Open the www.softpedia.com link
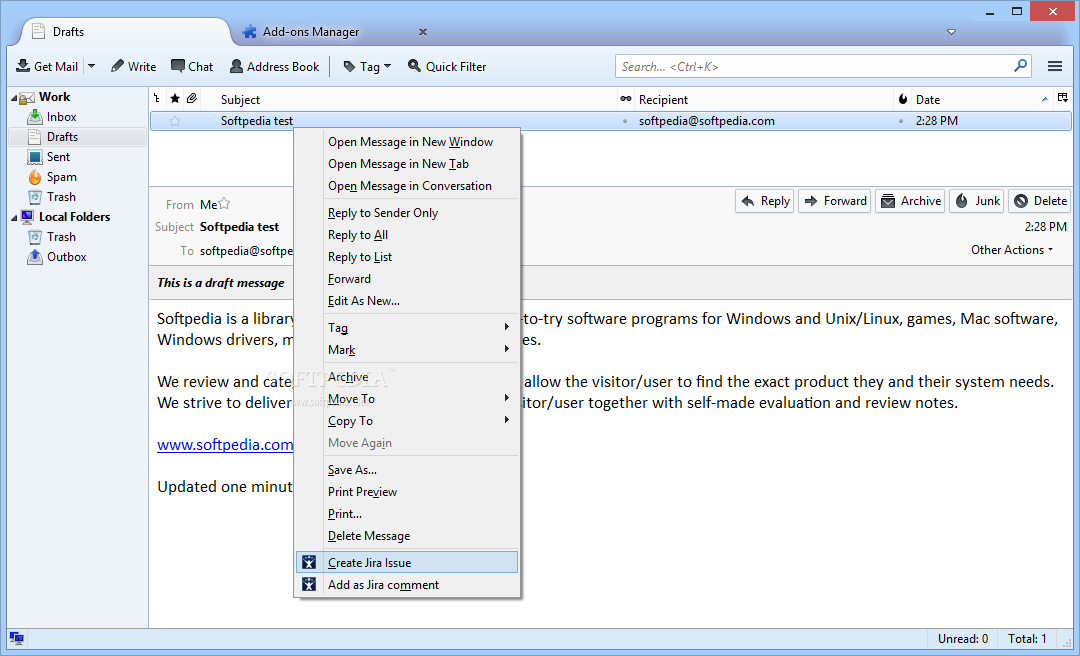 point(225,445)
